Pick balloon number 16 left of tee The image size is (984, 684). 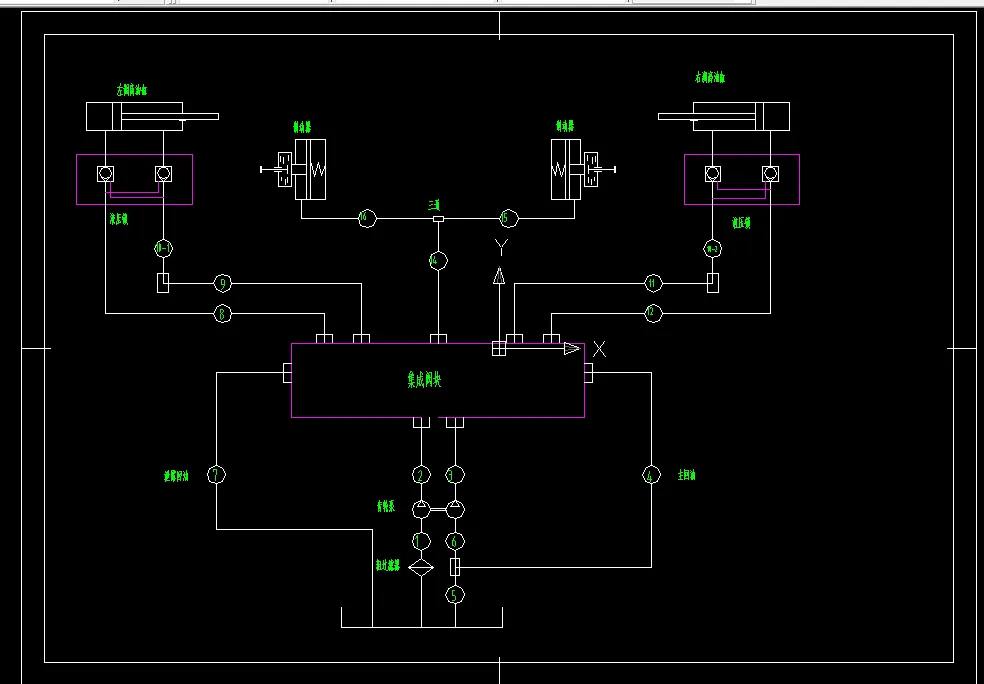pos(367,218)
